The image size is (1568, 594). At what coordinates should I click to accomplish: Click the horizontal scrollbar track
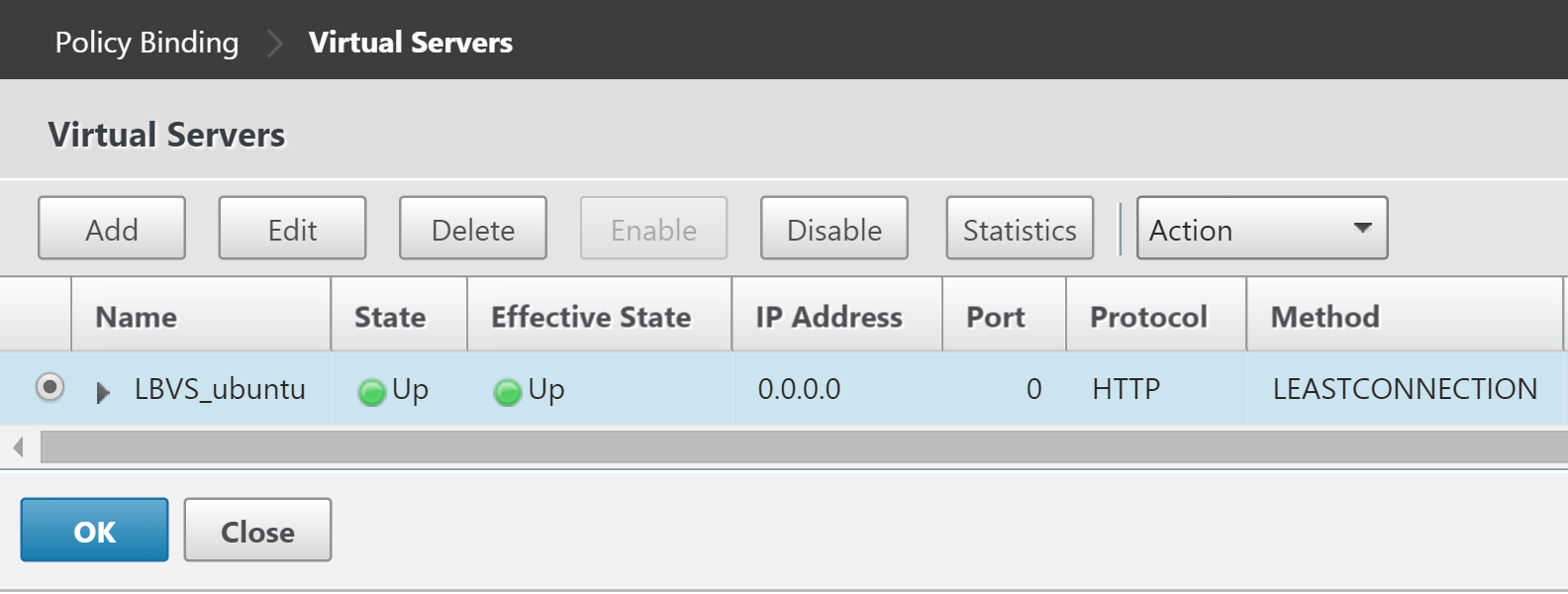804,447
